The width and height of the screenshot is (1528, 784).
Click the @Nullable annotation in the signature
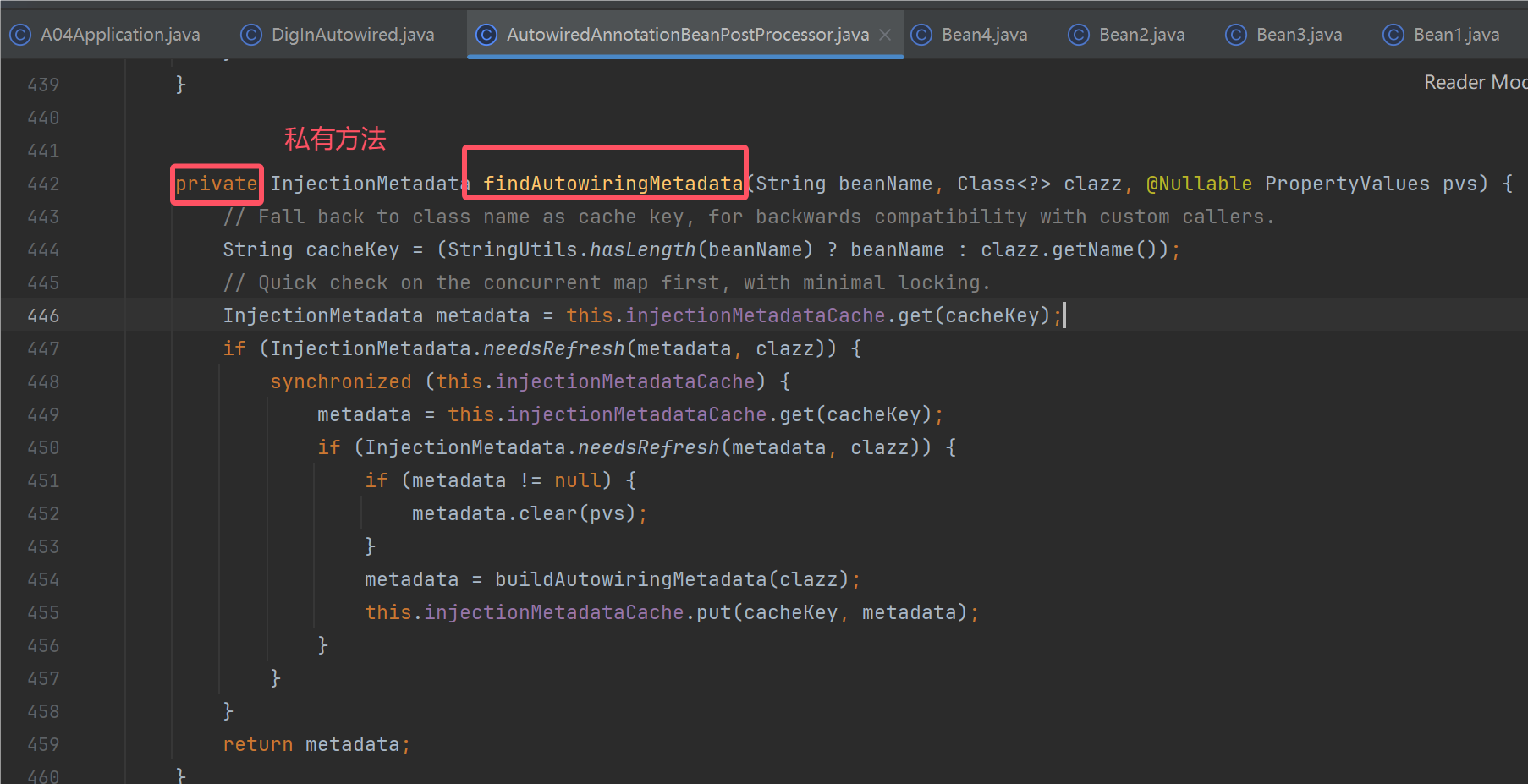pos(1199,184)
